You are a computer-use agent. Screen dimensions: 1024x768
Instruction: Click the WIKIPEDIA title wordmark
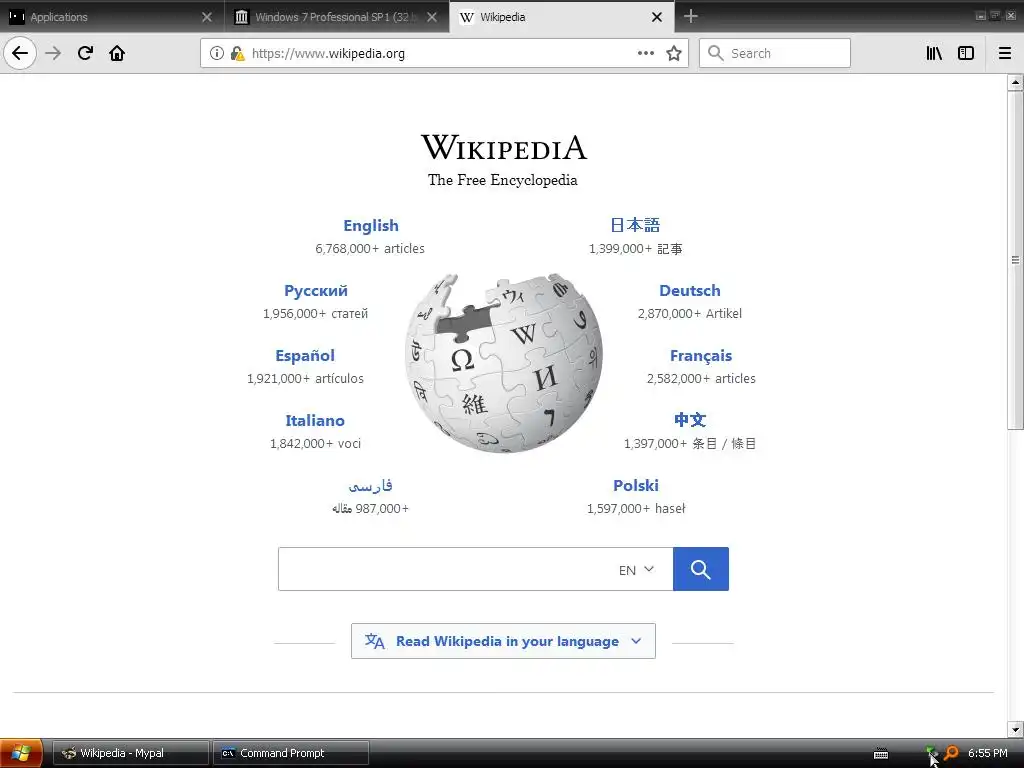(x=504, y=147)
